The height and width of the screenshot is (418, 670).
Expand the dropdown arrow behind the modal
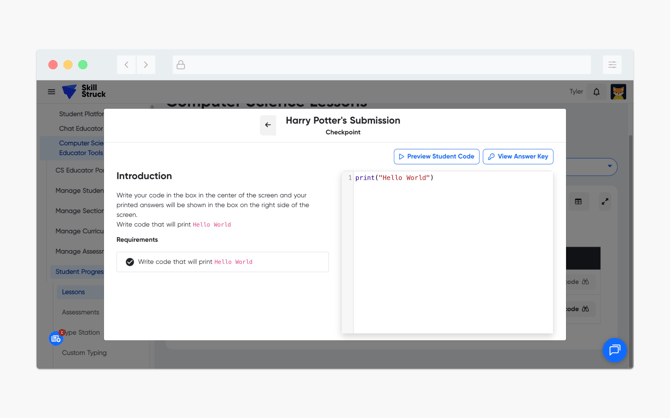pos(610,167)
